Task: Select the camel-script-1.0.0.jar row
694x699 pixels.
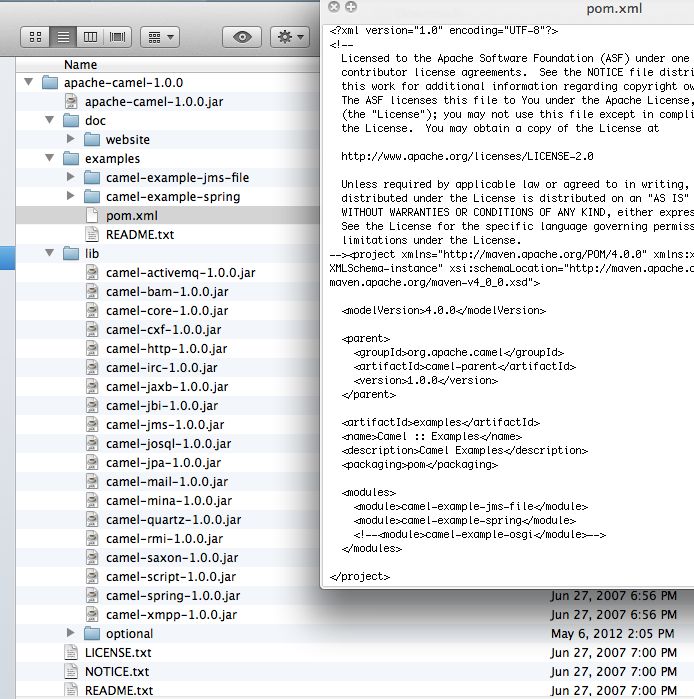Action: pyautogui.click(x=168, y=576)
